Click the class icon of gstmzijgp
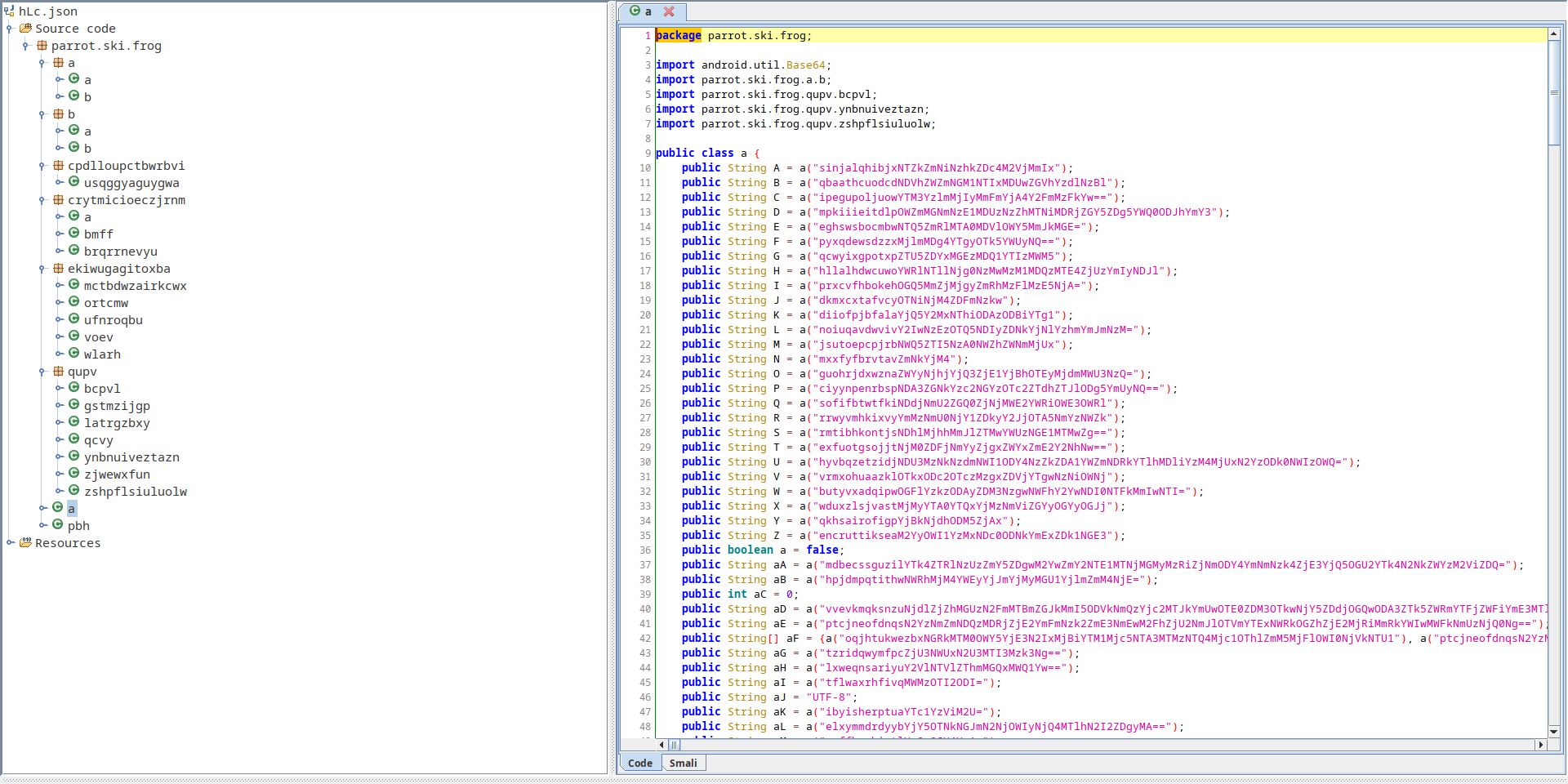 pos(74,405)
